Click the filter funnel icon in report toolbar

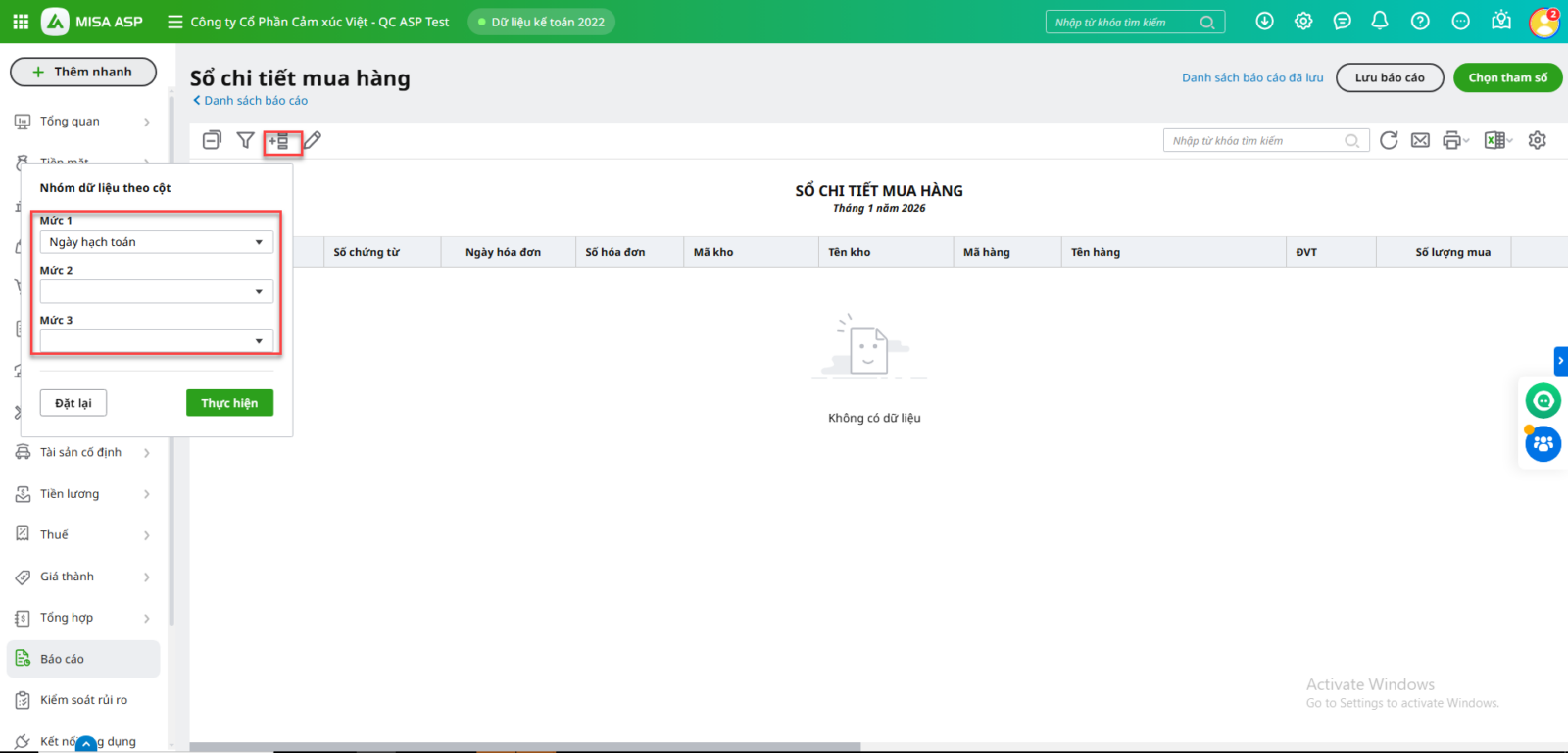click(x=246, y=141)
